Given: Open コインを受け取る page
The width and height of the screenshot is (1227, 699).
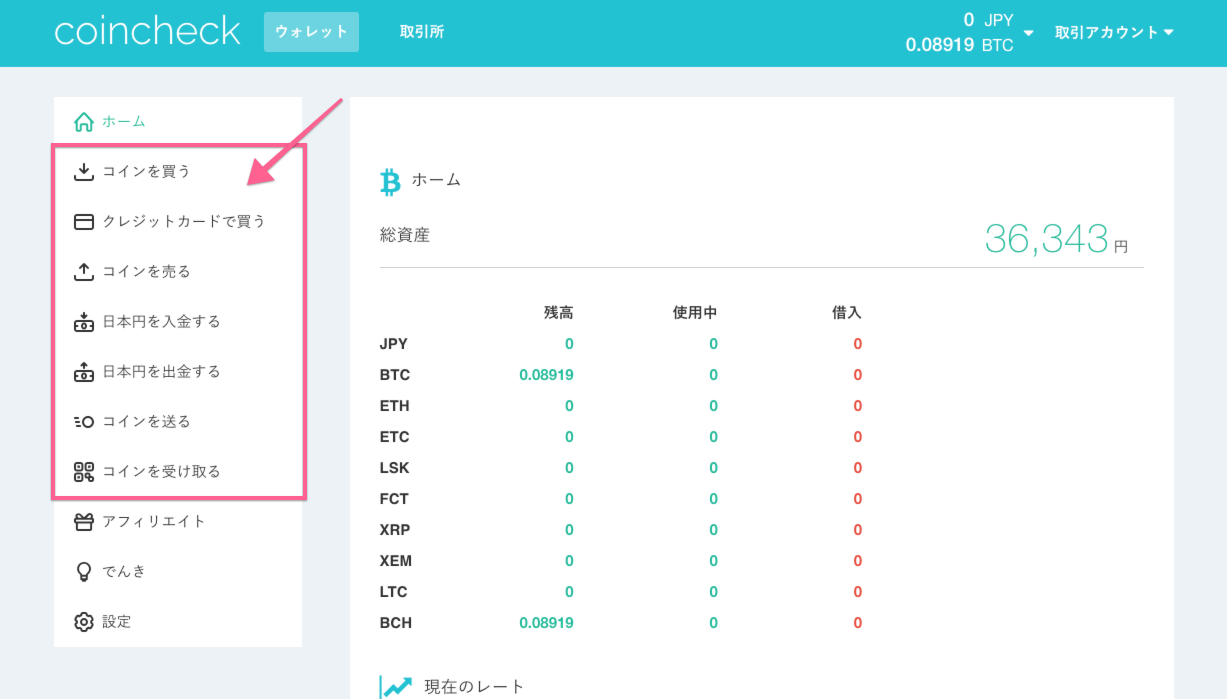Looking at the screenshot, I should [178, 472].
